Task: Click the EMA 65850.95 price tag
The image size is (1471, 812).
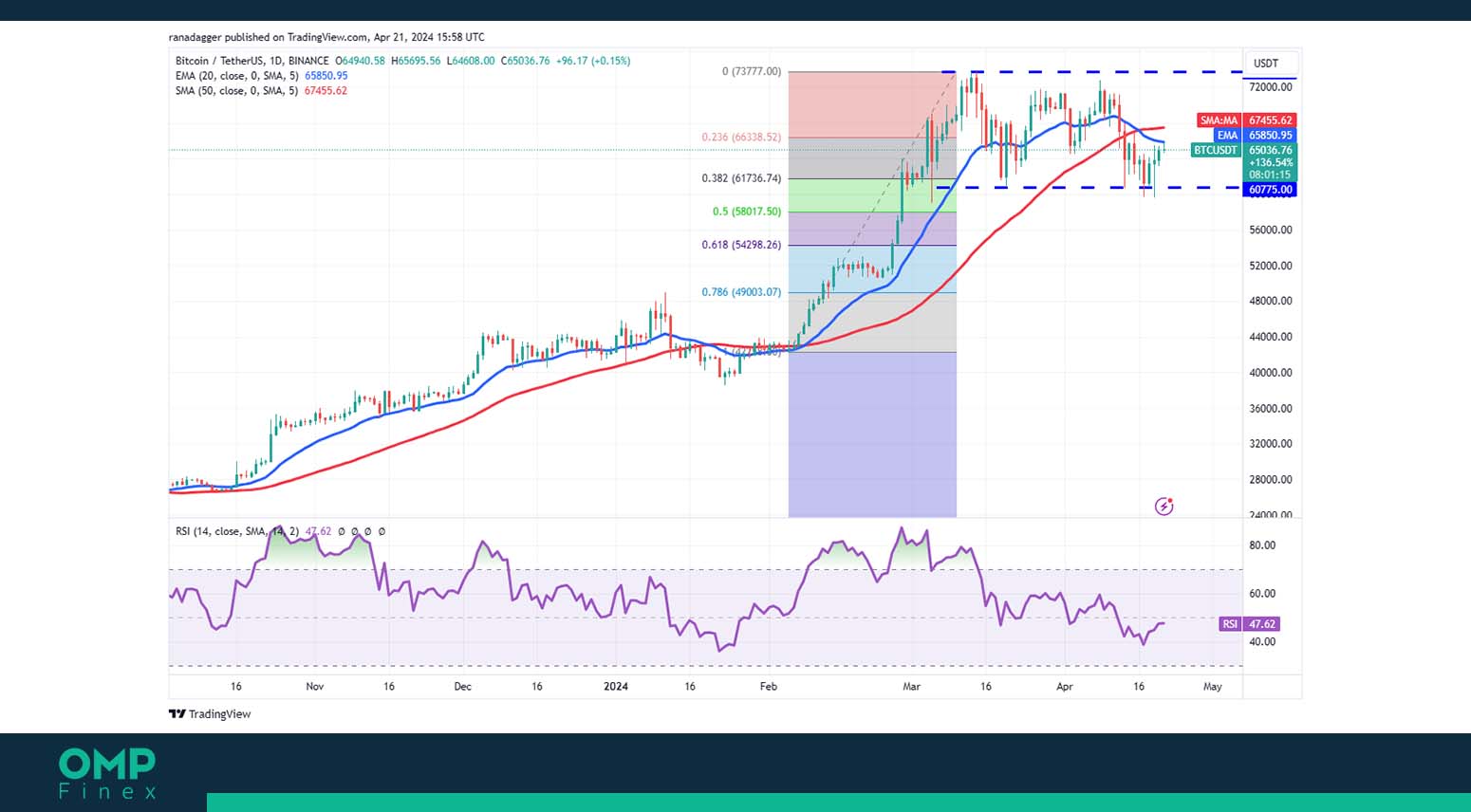Action: pyautogui.click(x=1254, y=136)
